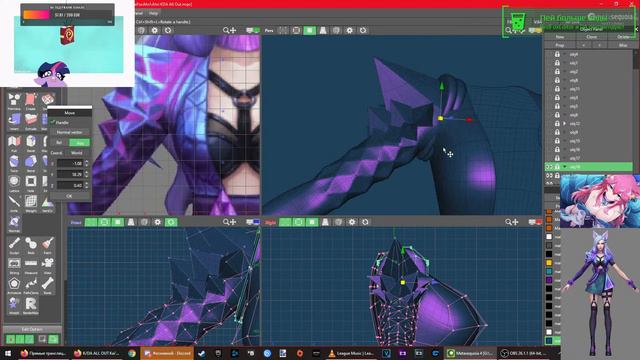Open the Help menu
Viewport: 640px width, 360px height.
tap(153, 13)
